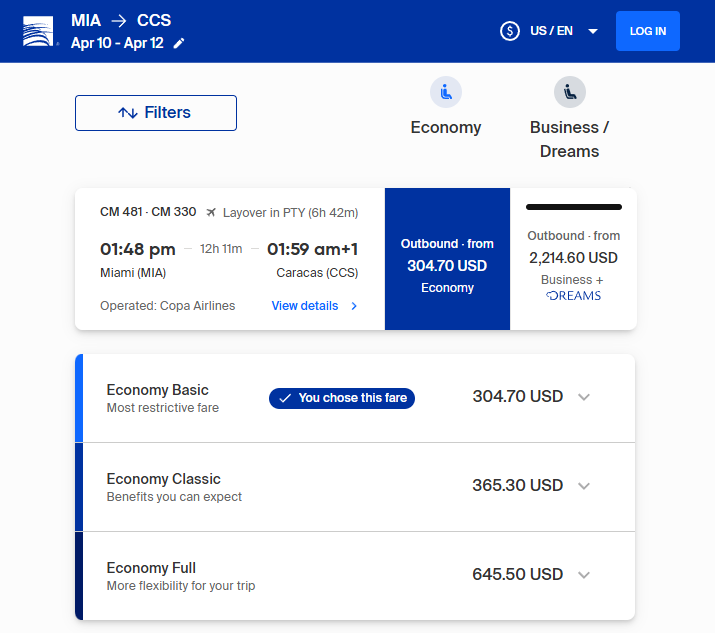Click the 304.70 USD Economy Basic price
The width and height of the screenshot is (715, 633).
point(518,396)
